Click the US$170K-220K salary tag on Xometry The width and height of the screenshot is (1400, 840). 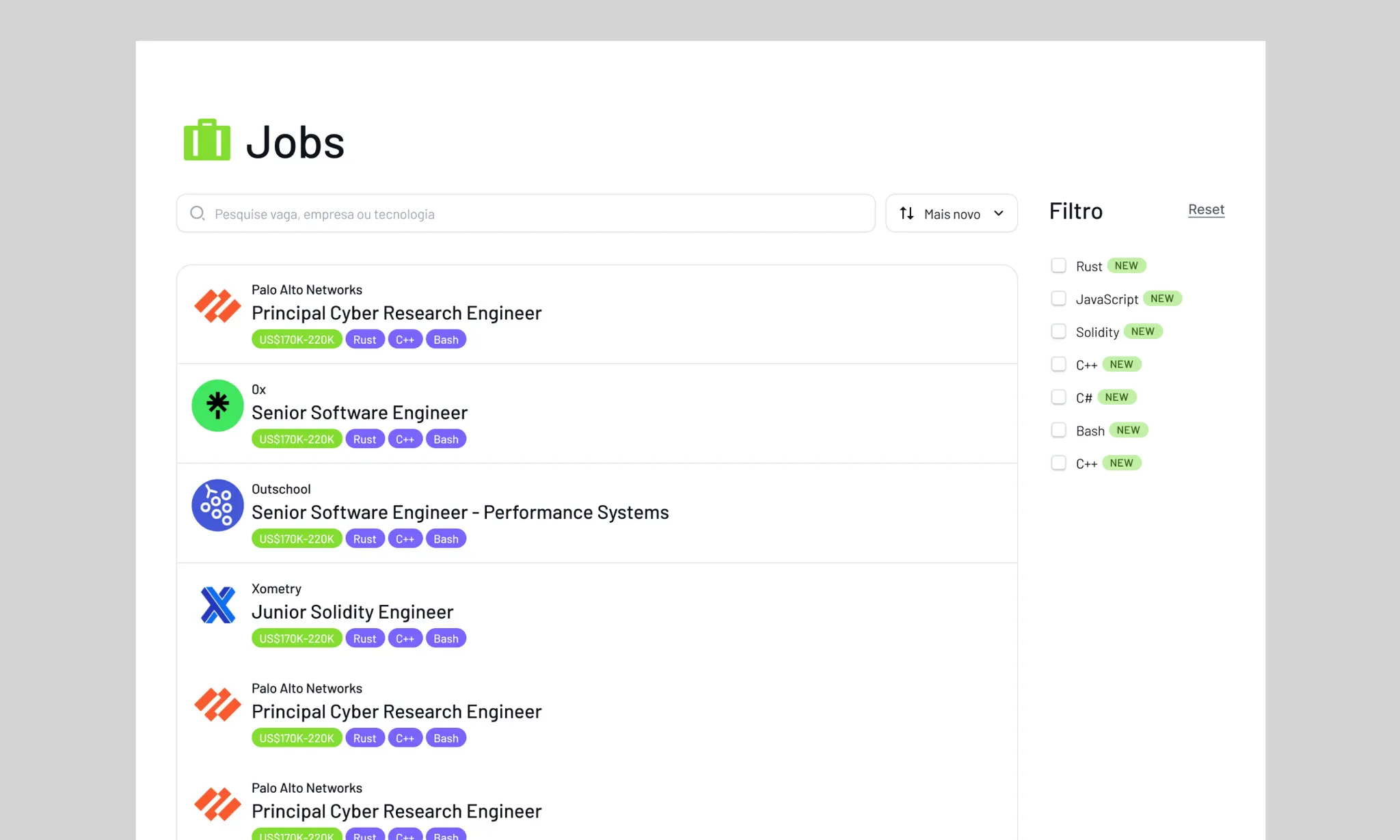297,638
